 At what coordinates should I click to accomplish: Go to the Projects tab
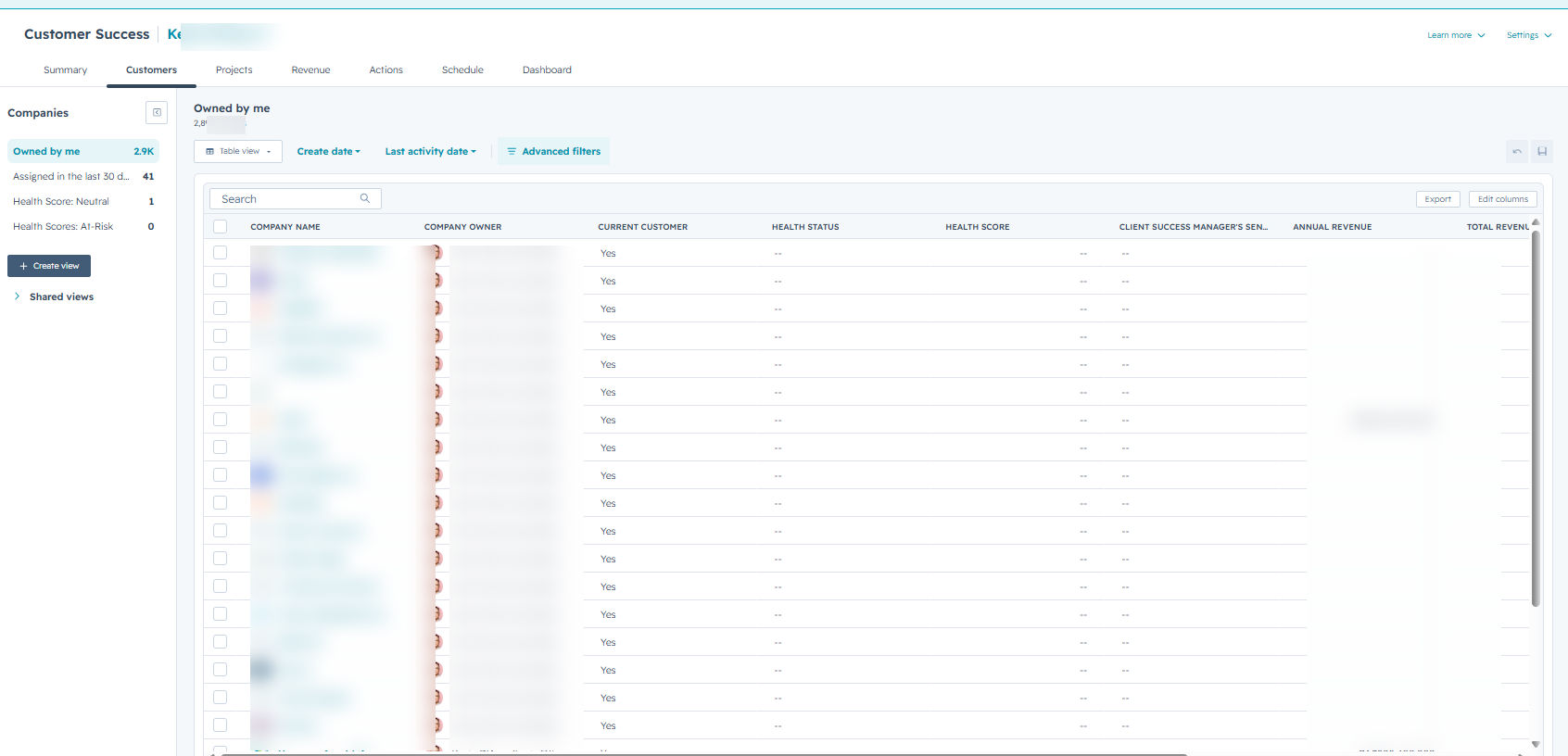coord(234,70)
